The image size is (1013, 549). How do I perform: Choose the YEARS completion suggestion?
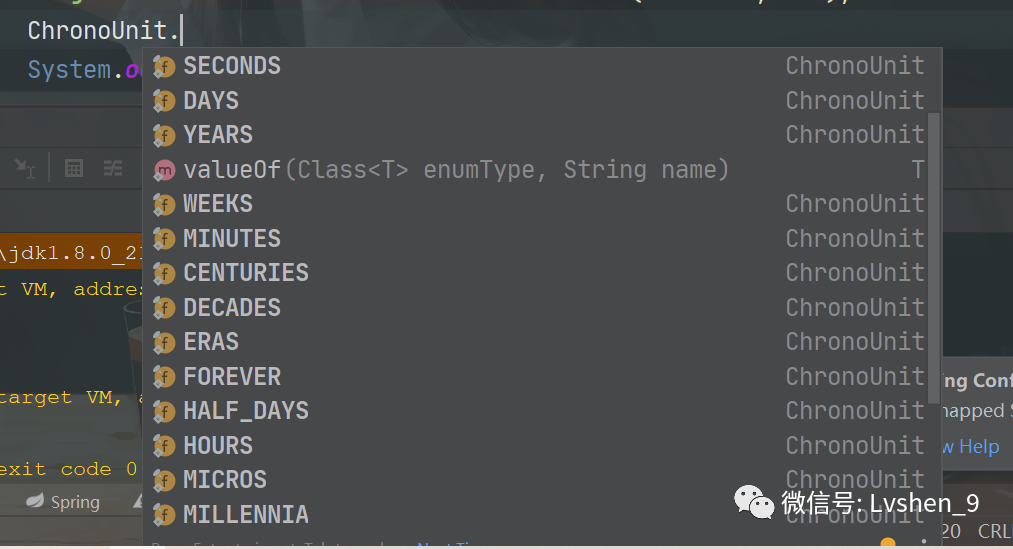click(218, 135)
